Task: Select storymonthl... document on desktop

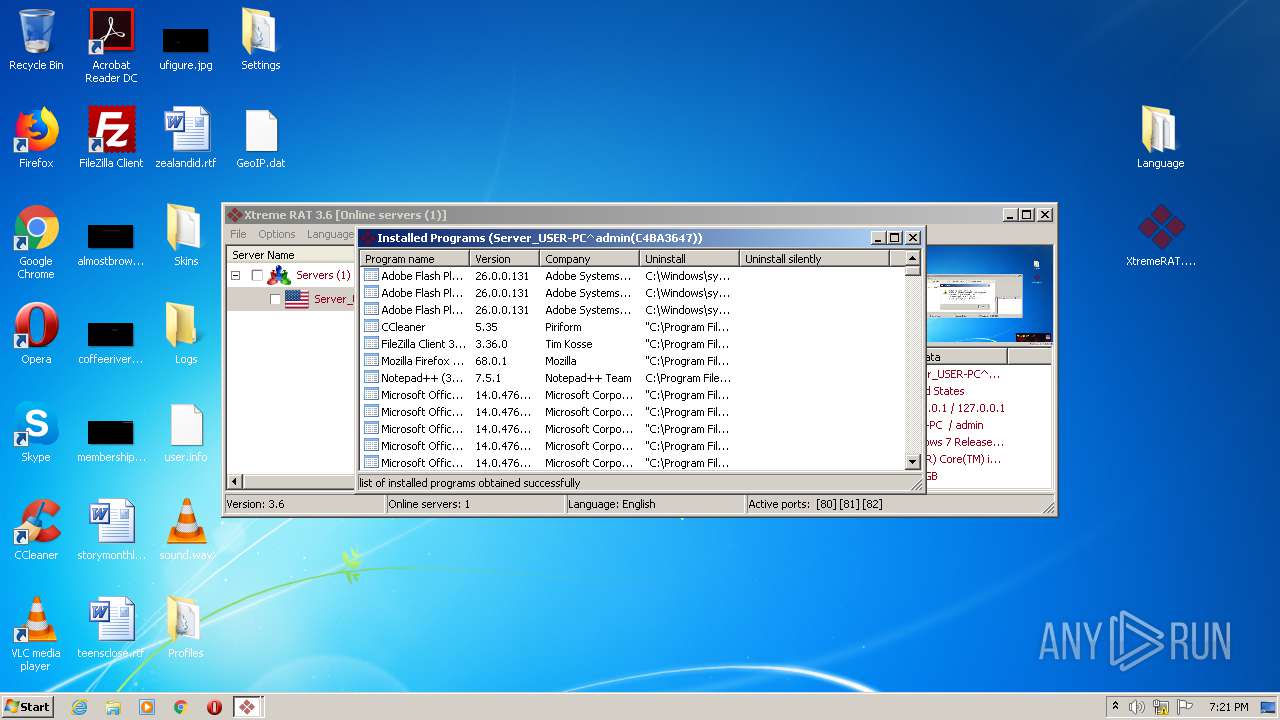Action: 111,530
